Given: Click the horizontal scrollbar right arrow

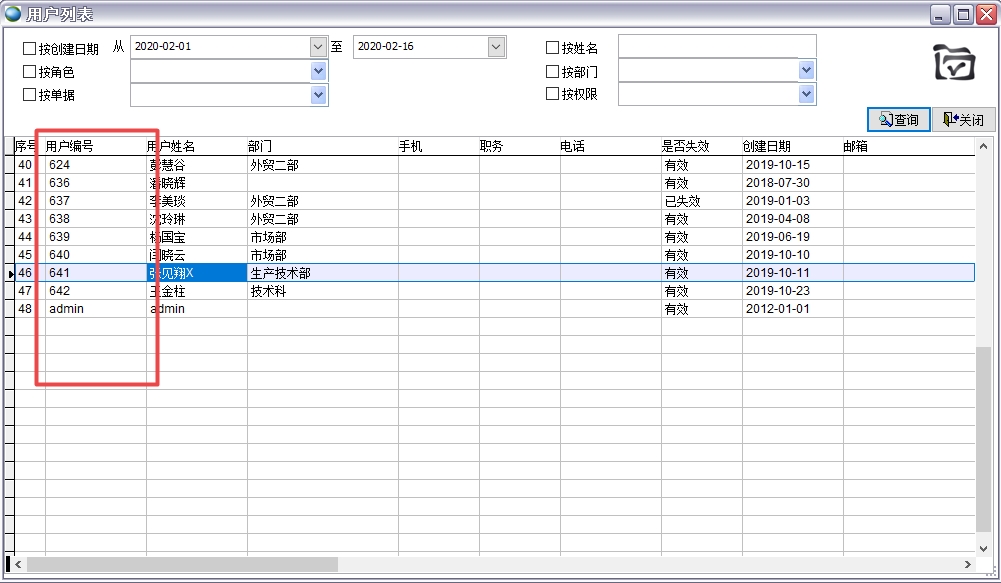Looking at the screenshot, I should pos(966,565).
